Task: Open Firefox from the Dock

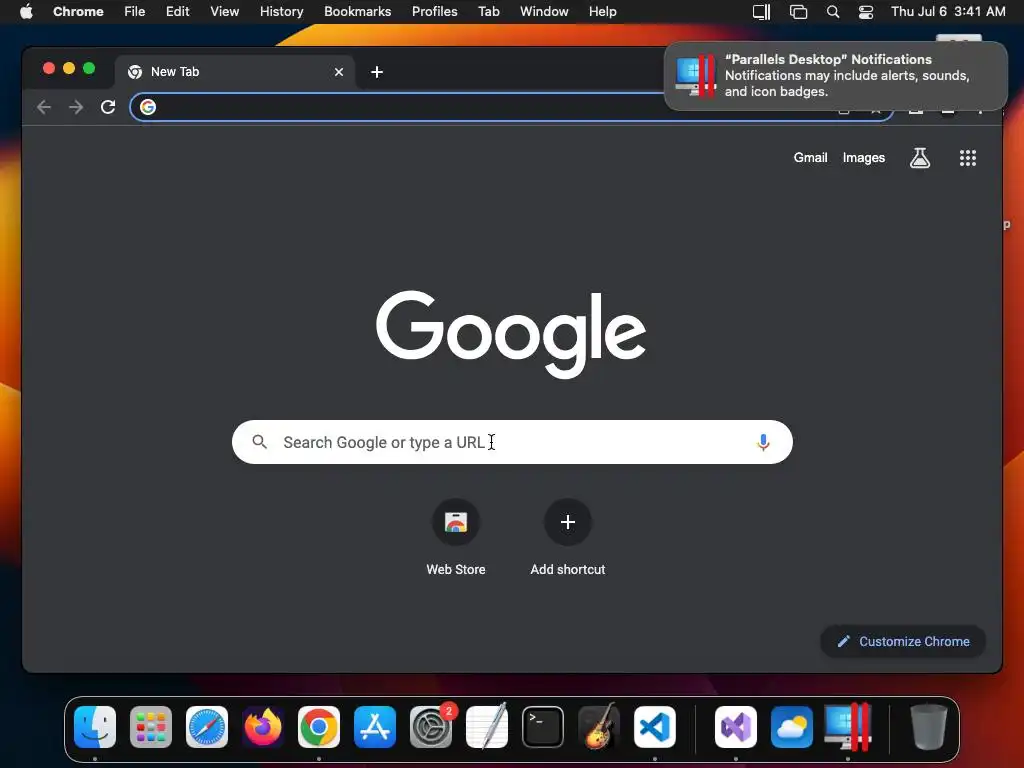Action: coord(263,727)
